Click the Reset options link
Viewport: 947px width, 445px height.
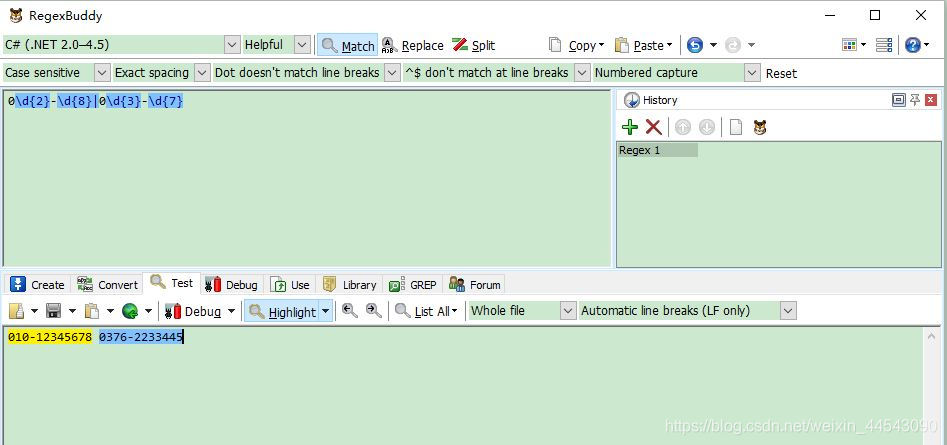click(782, 73)
